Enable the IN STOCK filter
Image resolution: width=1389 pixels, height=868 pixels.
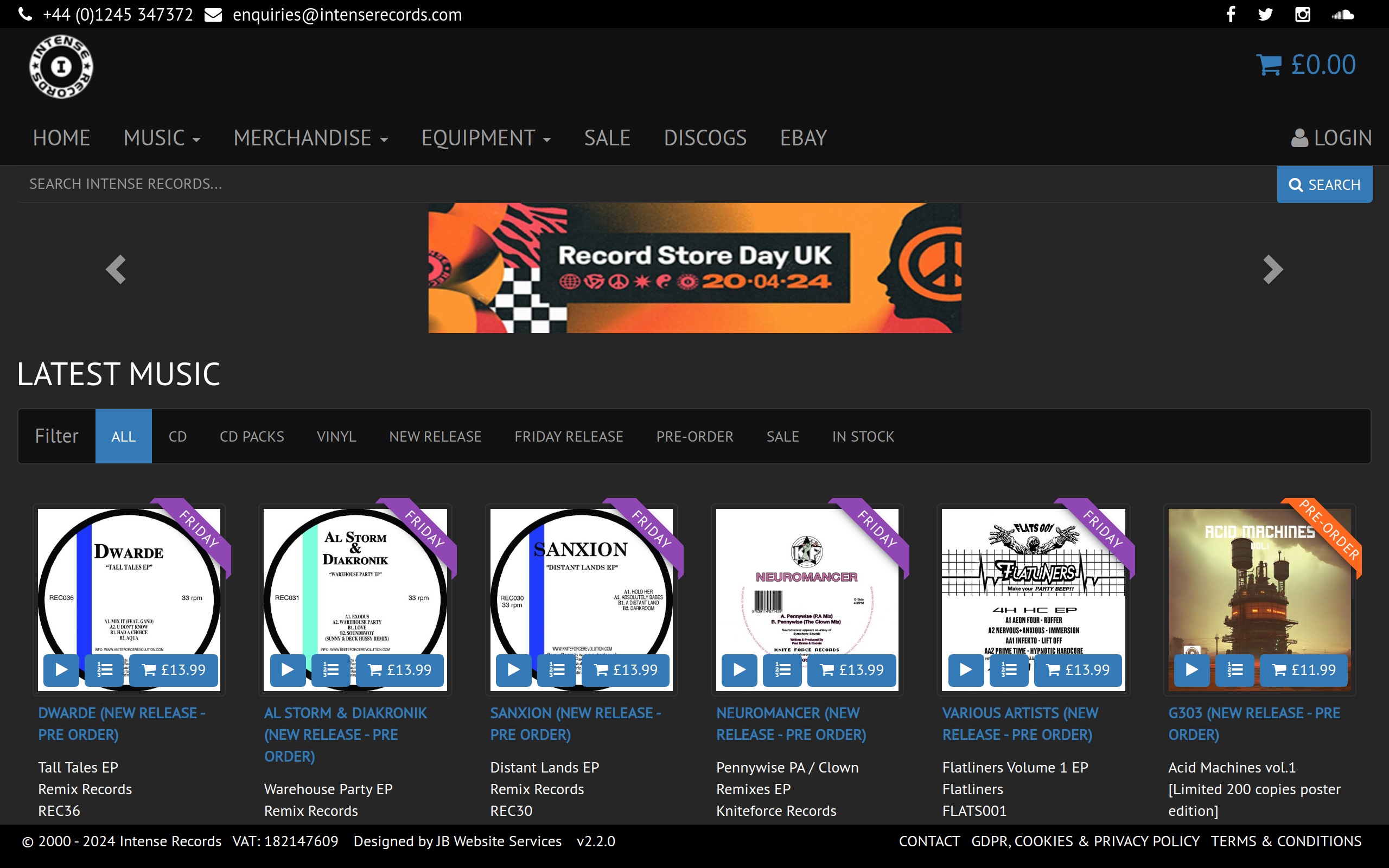(863, 436)
